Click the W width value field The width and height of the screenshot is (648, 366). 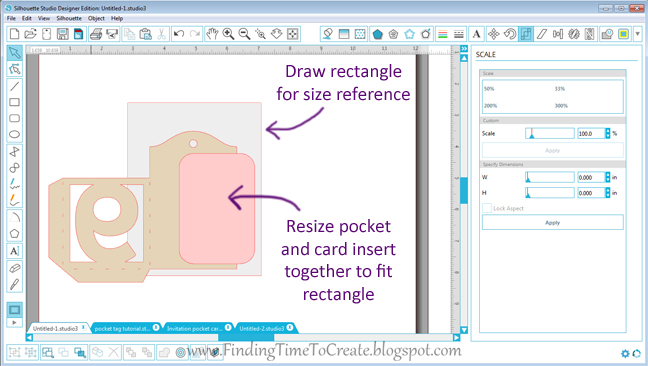click(x=591, y=177)
